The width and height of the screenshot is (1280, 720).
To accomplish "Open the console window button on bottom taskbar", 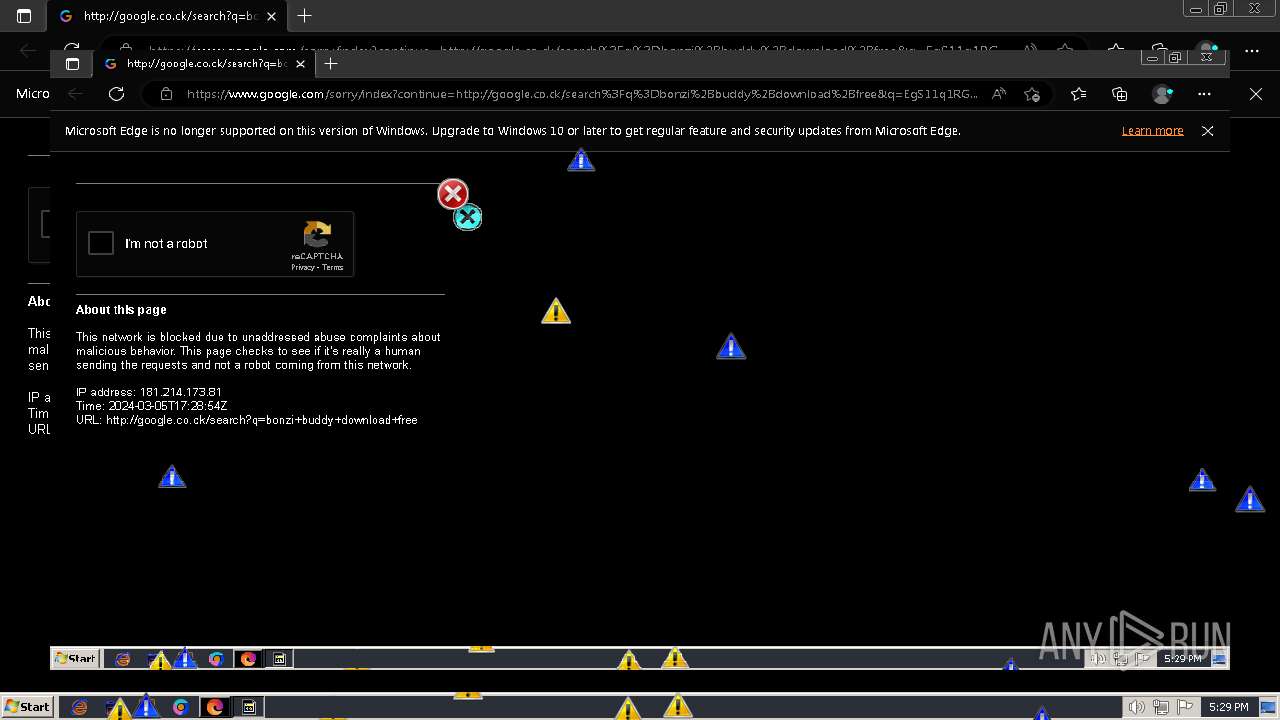I will (x=249, y=707).
